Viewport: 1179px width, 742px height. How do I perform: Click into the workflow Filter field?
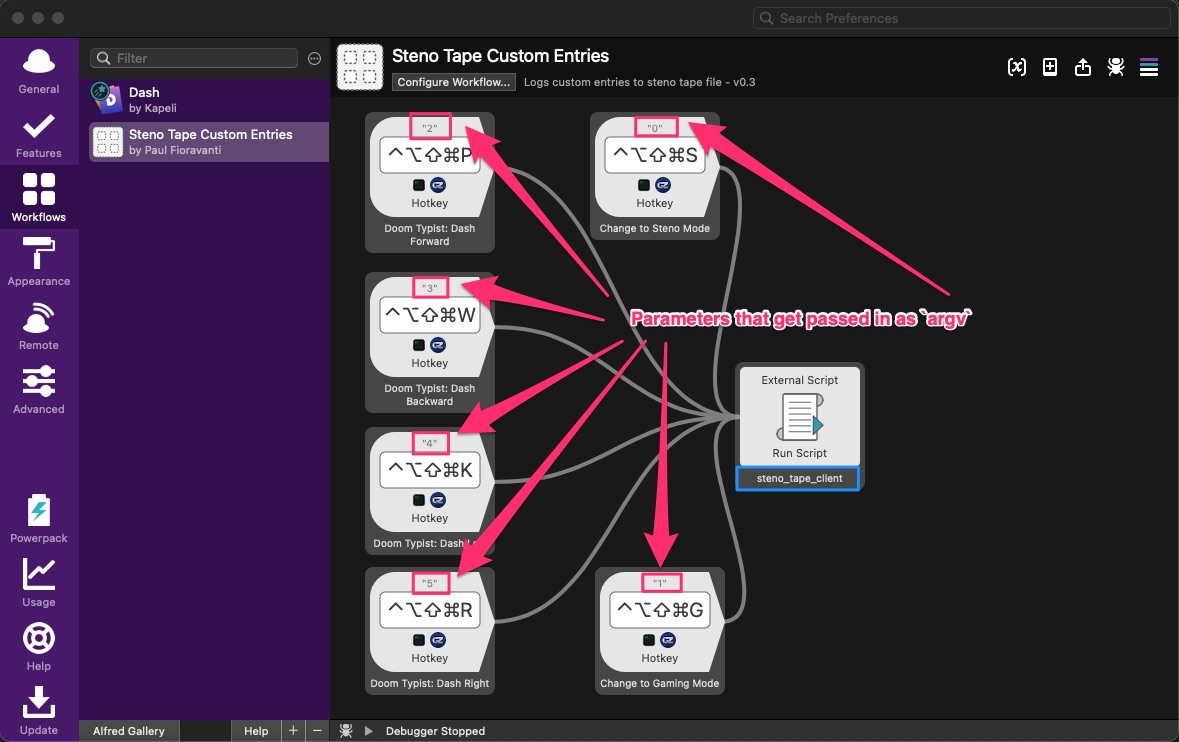tap(194, 59)
